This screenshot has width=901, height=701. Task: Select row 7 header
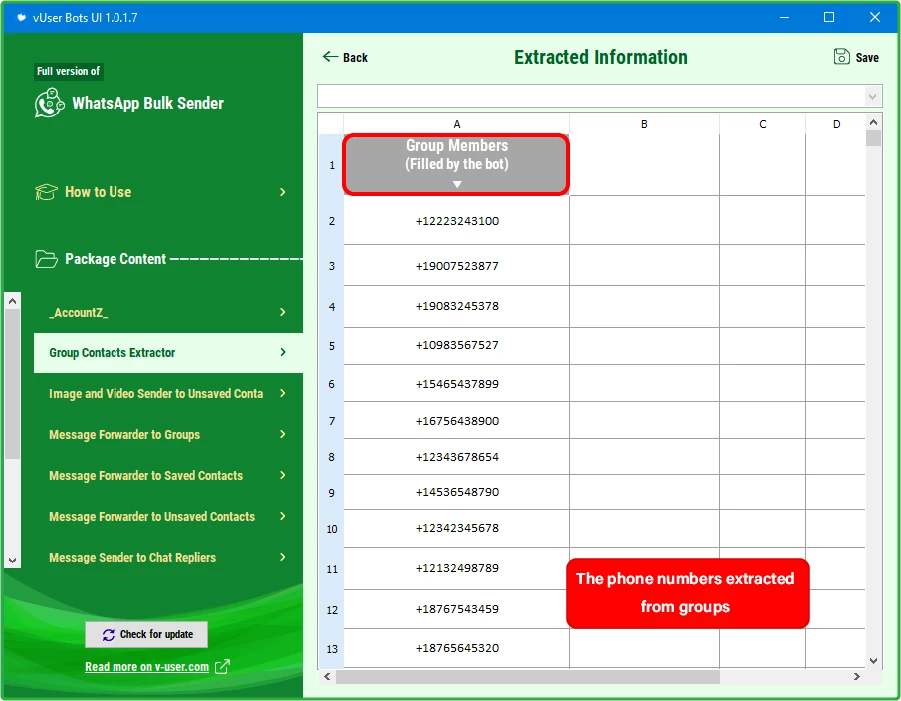(x=332, y=421)
